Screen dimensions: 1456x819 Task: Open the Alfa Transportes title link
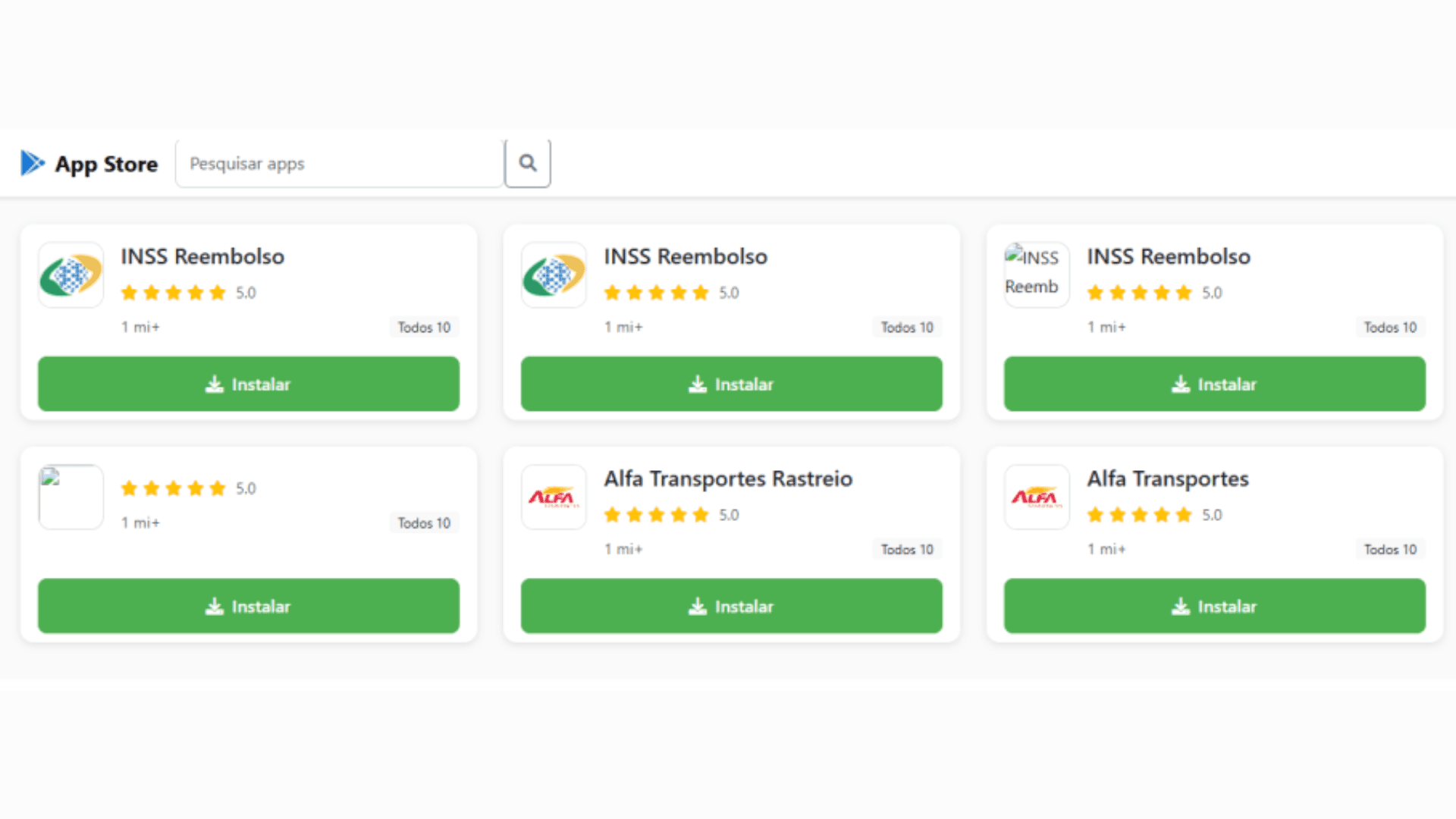point(1168,479)
